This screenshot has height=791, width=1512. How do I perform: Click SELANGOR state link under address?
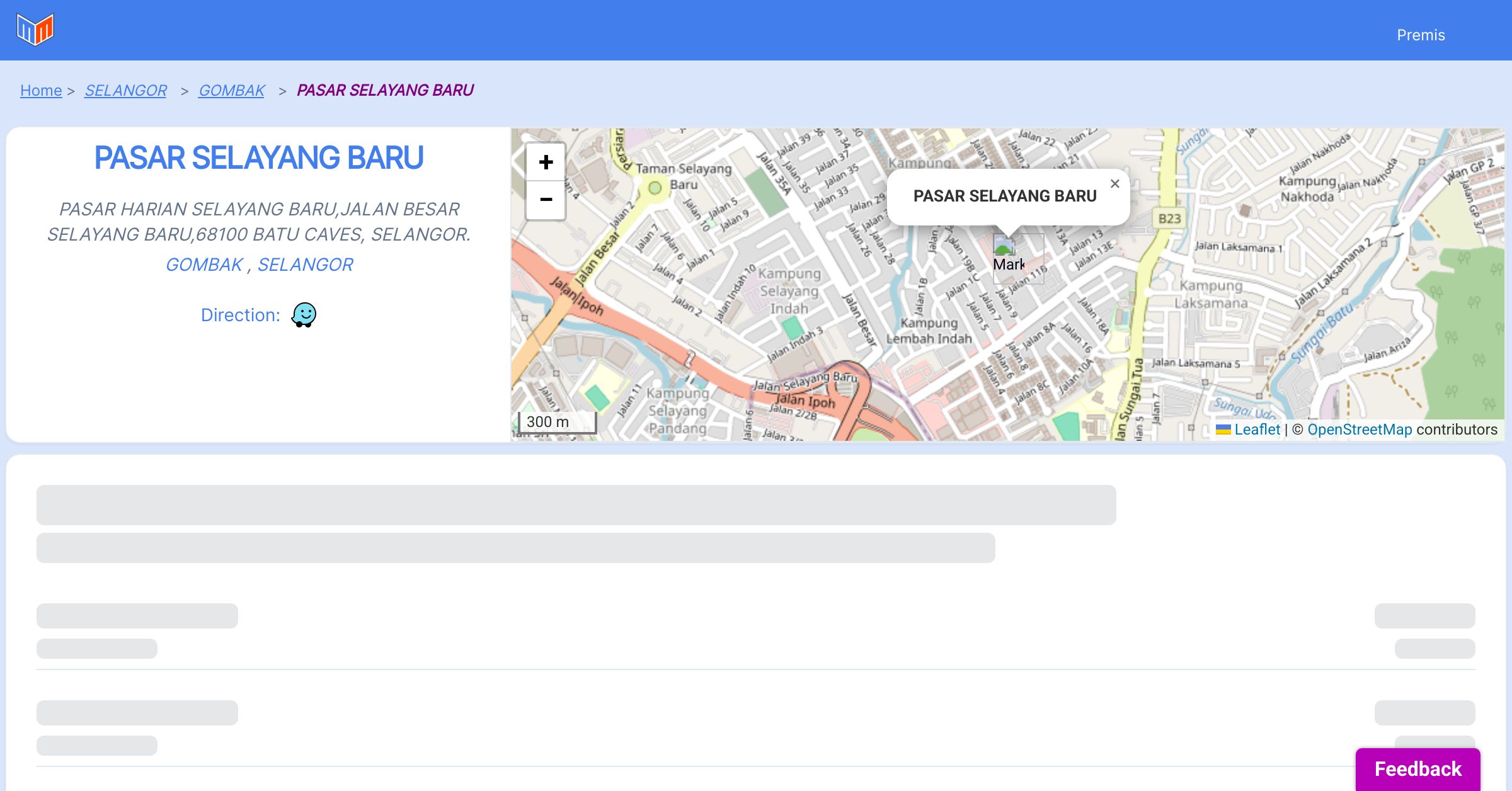pyautogui.click(x=305, y=265)
